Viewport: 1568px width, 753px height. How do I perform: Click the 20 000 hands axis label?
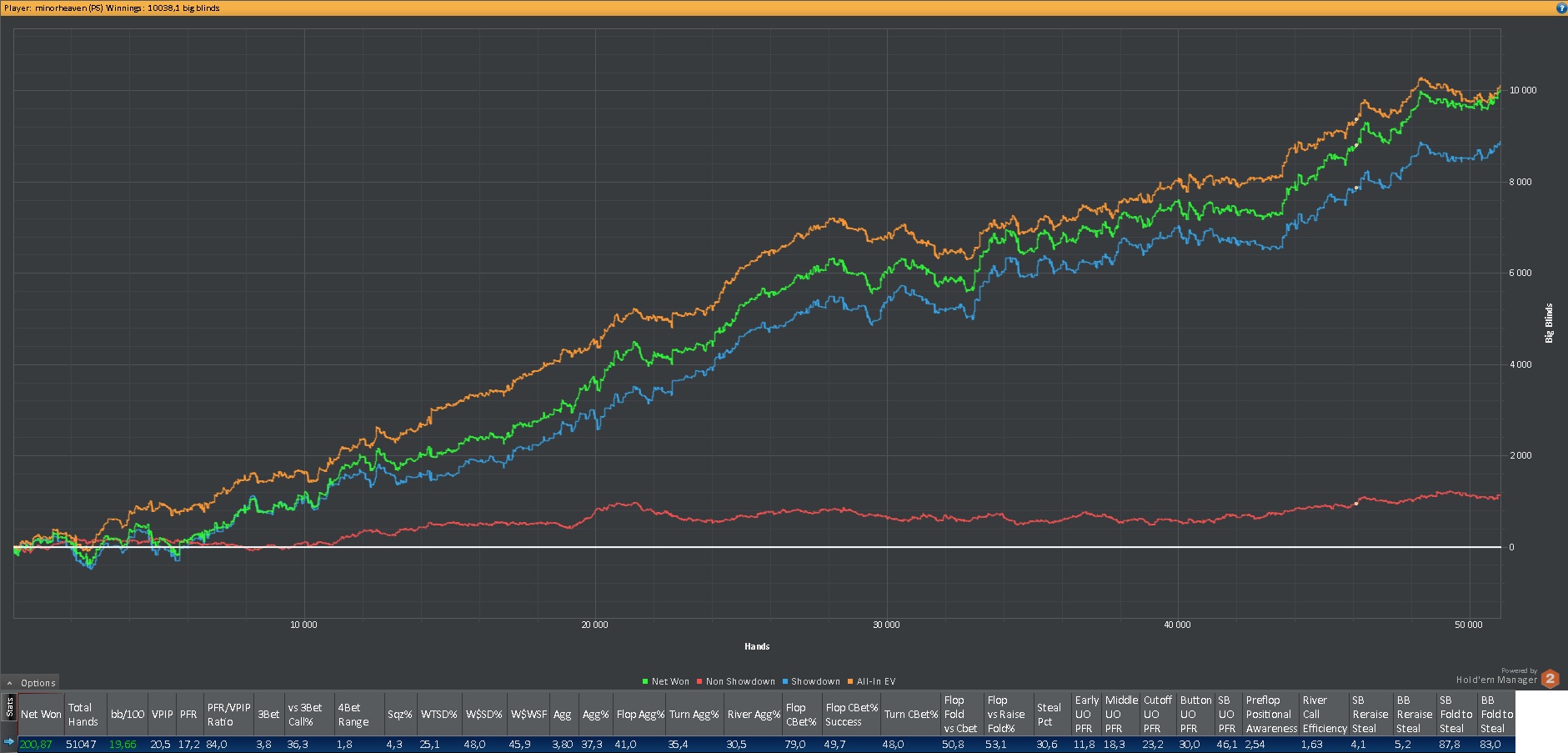[594, 625]
